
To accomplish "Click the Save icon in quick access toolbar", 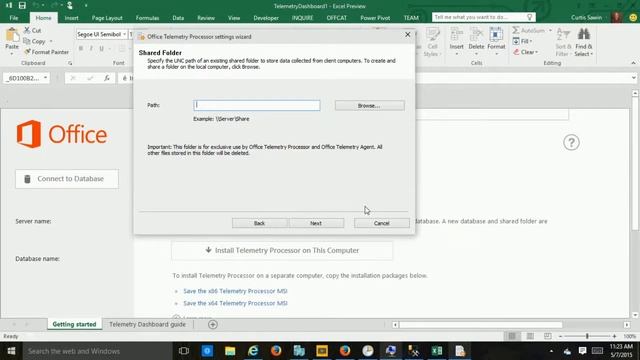I will coord(22,6).
